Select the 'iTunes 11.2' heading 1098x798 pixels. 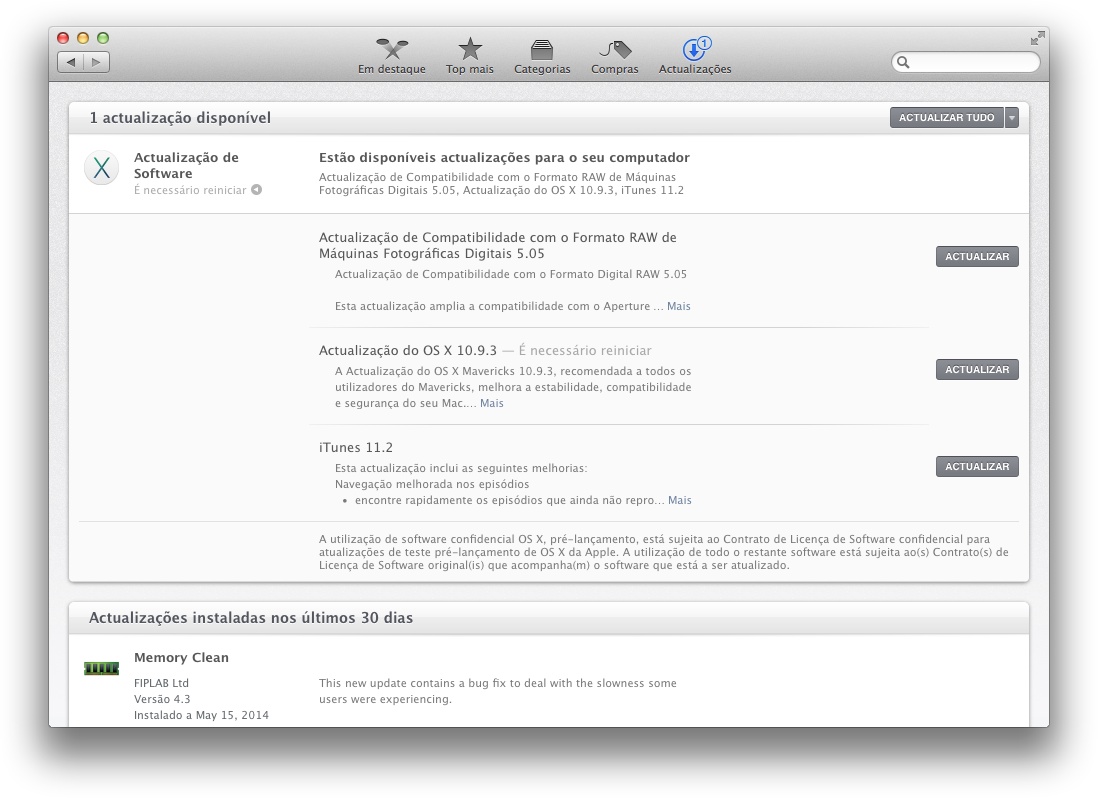click(x=356, y=447)
